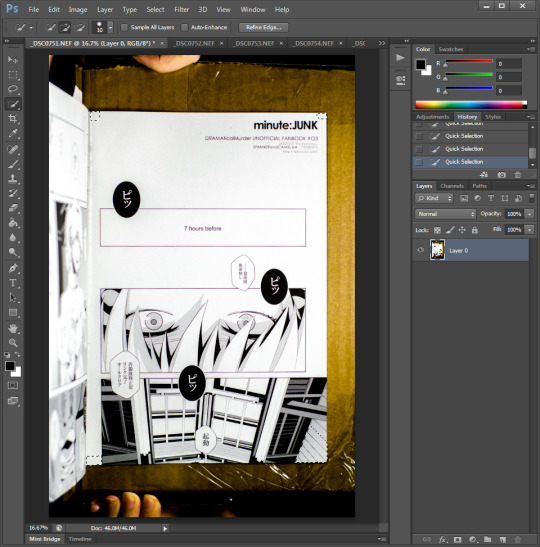
Task: Select the Zoom tool
Action: (x=13, y=343)
